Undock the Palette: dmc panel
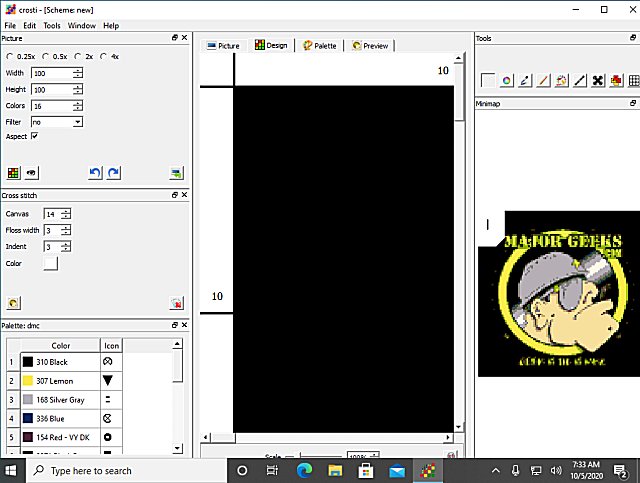Screen dimensions: 640x483 175,325
